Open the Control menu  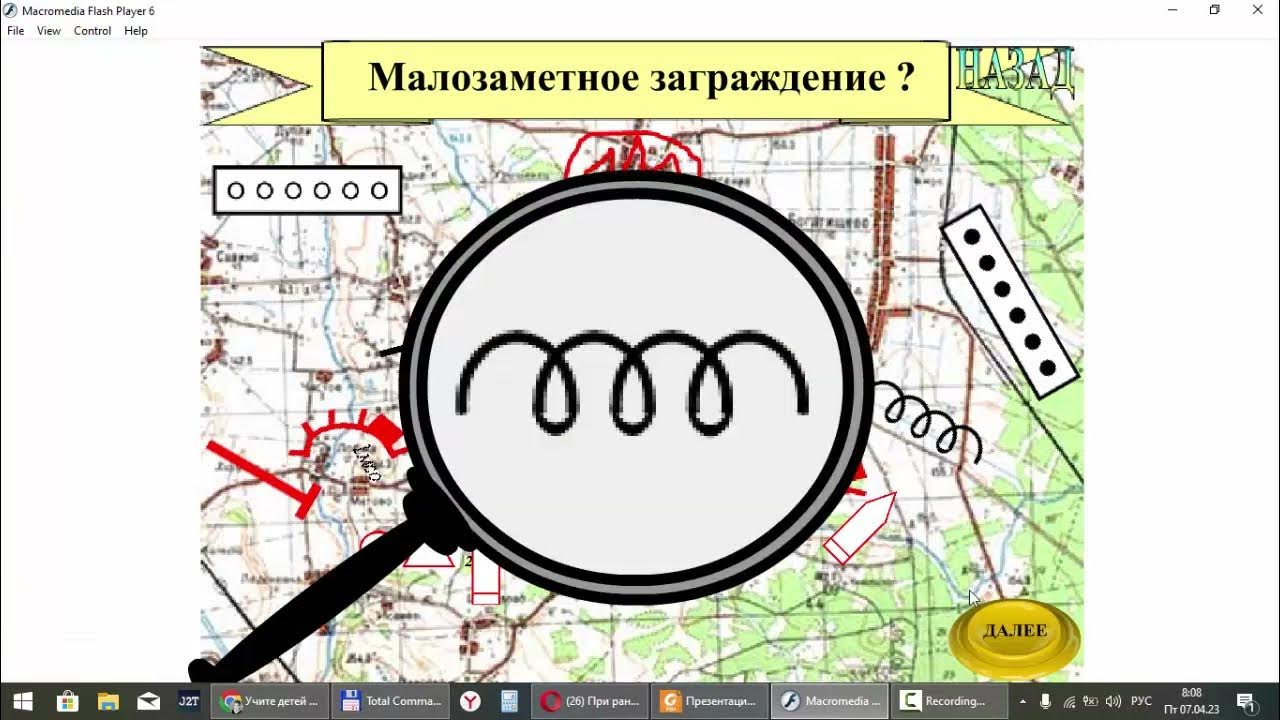pos(92,31)
